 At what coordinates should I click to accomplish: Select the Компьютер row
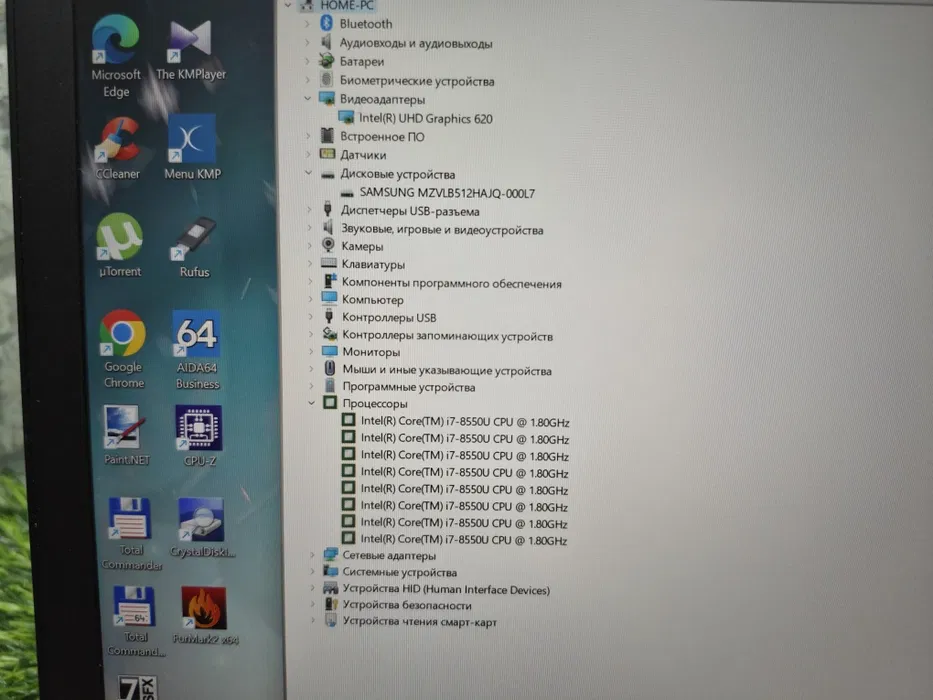click(x=363, y=299)
